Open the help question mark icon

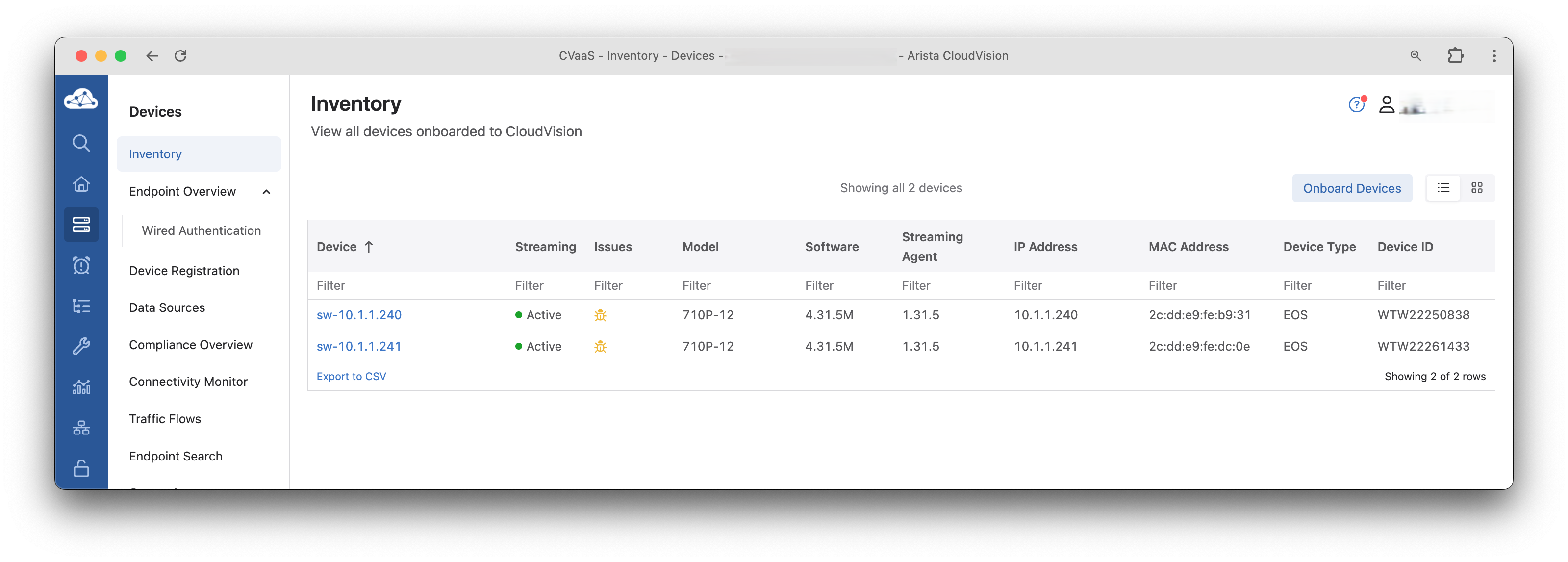point(1356,105)
